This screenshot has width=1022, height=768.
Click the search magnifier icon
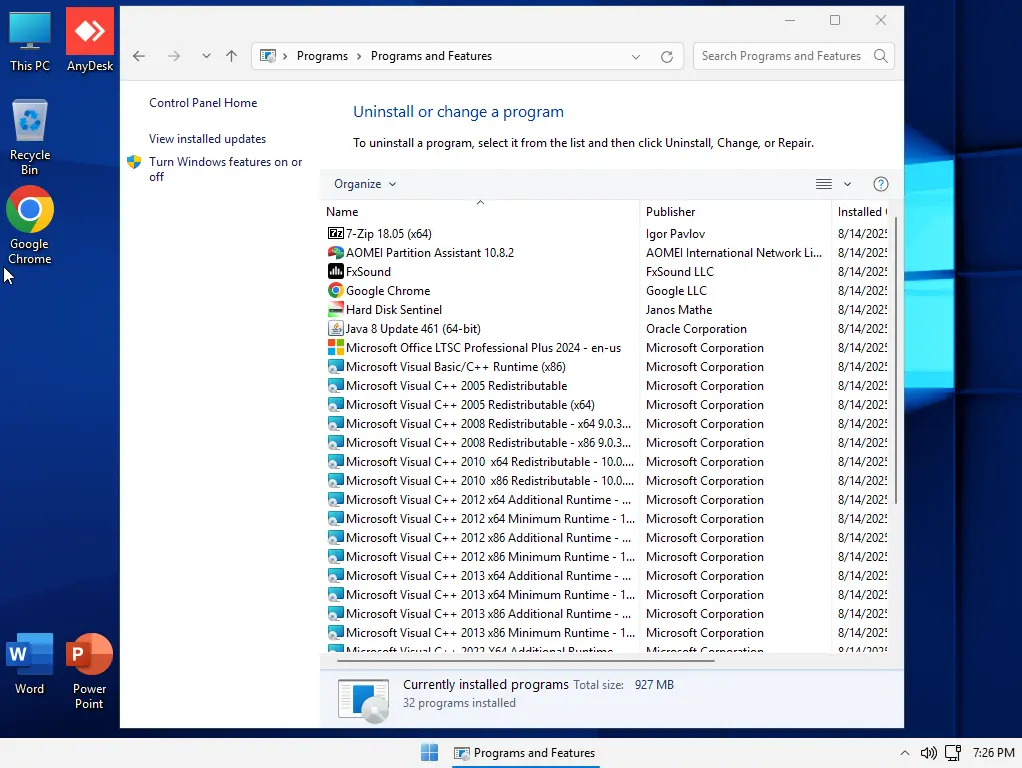(x=881, y=56)
